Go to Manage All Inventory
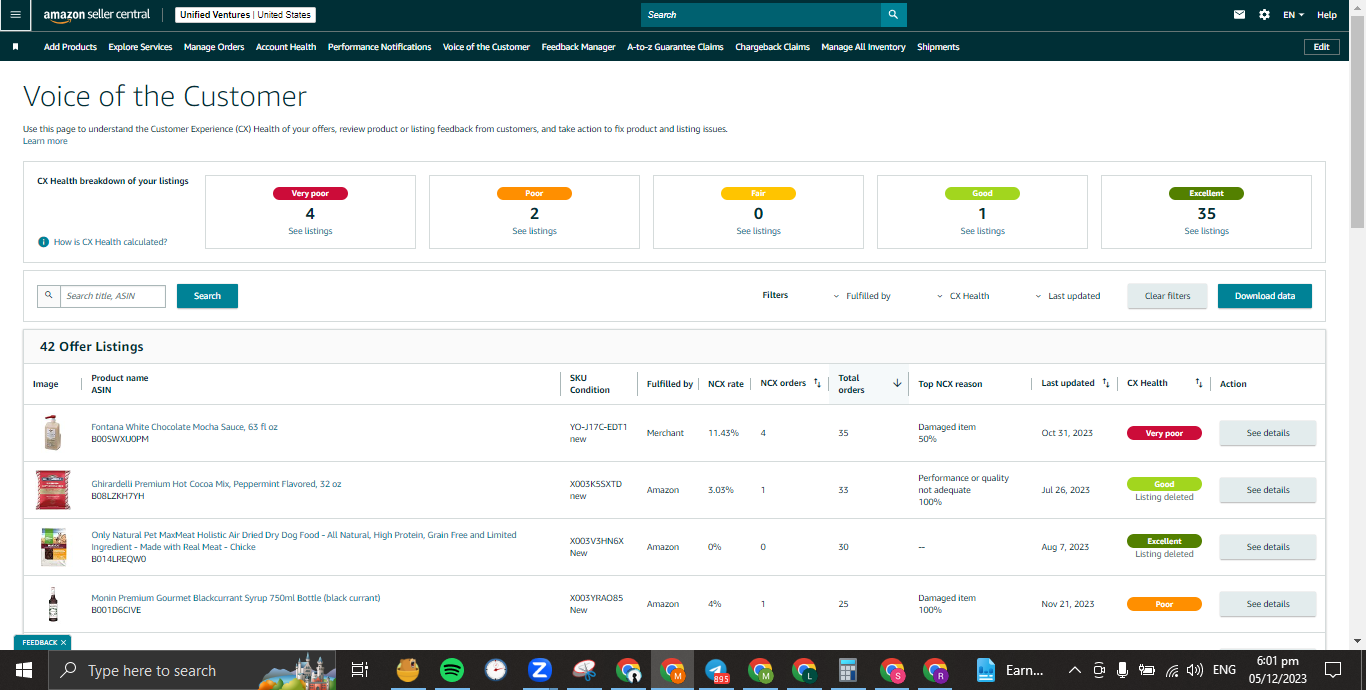Image resolution: width=1366 pixels, height=690 pixels. click(x=864, y=47)
